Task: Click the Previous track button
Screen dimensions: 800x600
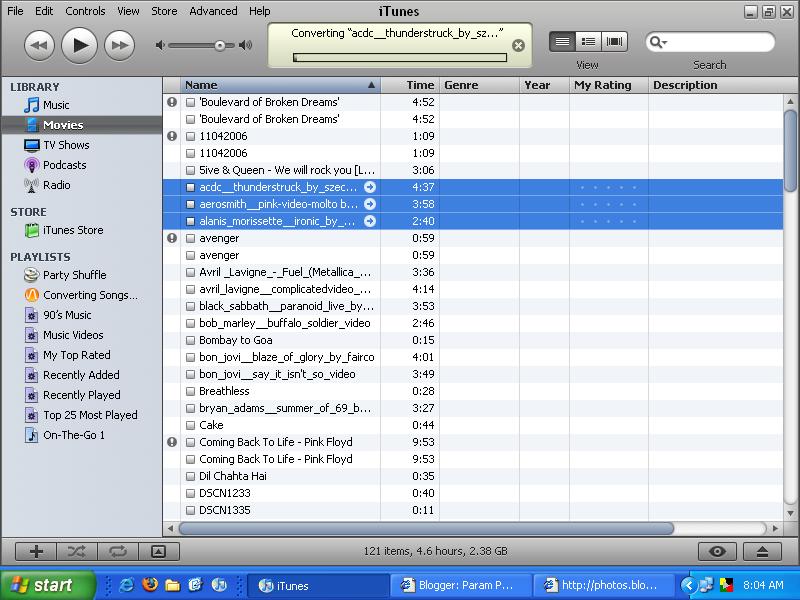Action: coord(39,45)
